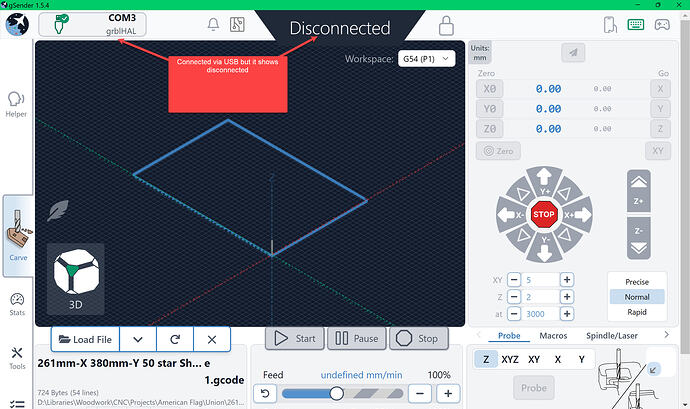Select the Precise jog preset

tap(636, 282)
